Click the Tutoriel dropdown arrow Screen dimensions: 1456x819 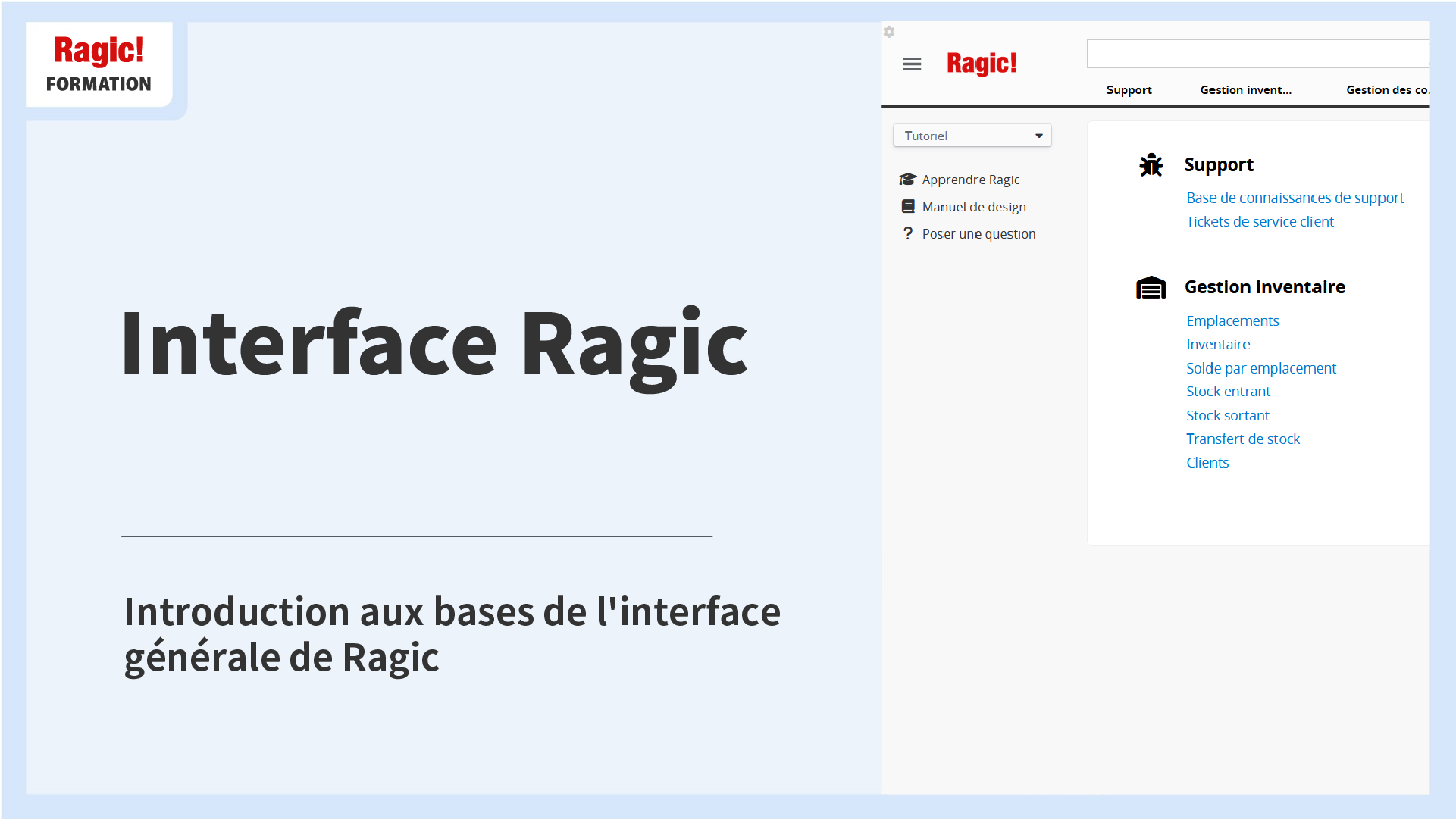pos(1039,136)
